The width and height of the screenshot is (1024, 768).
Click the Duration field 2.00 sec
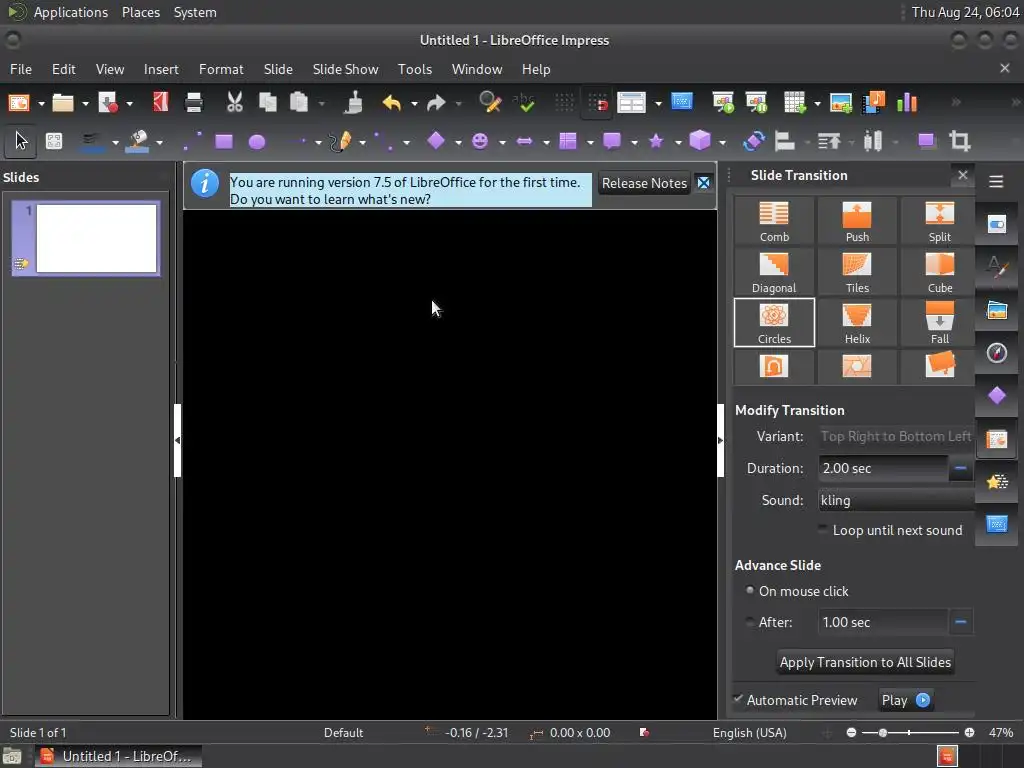click(882, 468)
